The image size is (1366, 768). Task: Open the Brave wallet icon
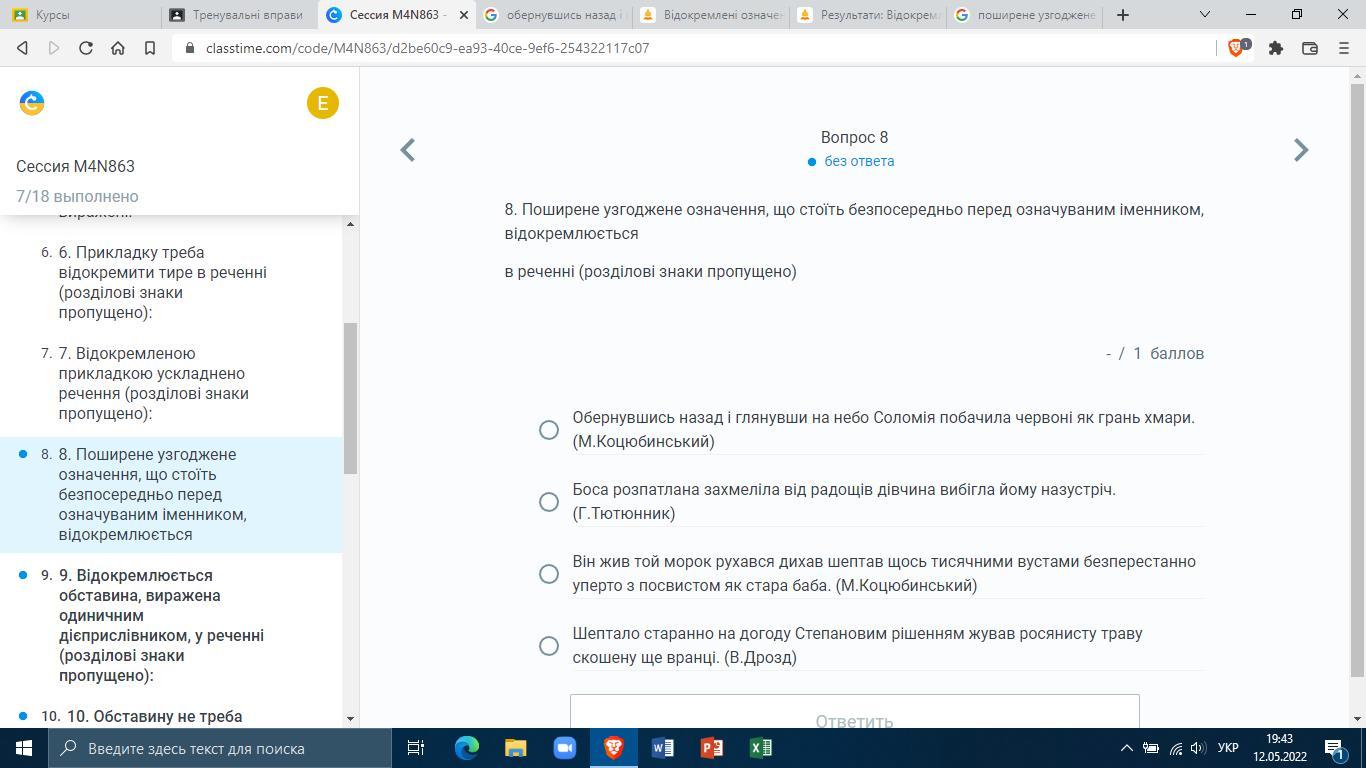tap(1310, 48)
